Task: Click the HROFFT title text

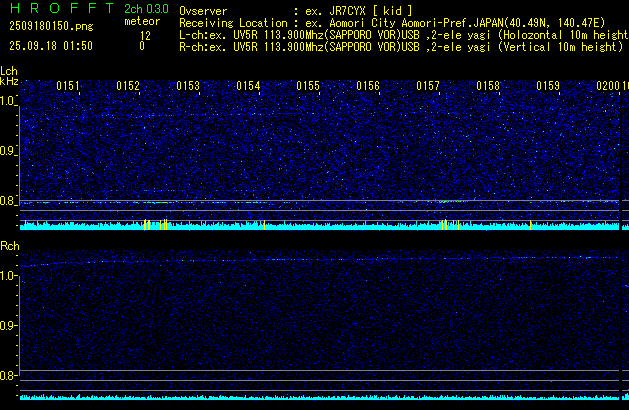Action: (62, 8)
